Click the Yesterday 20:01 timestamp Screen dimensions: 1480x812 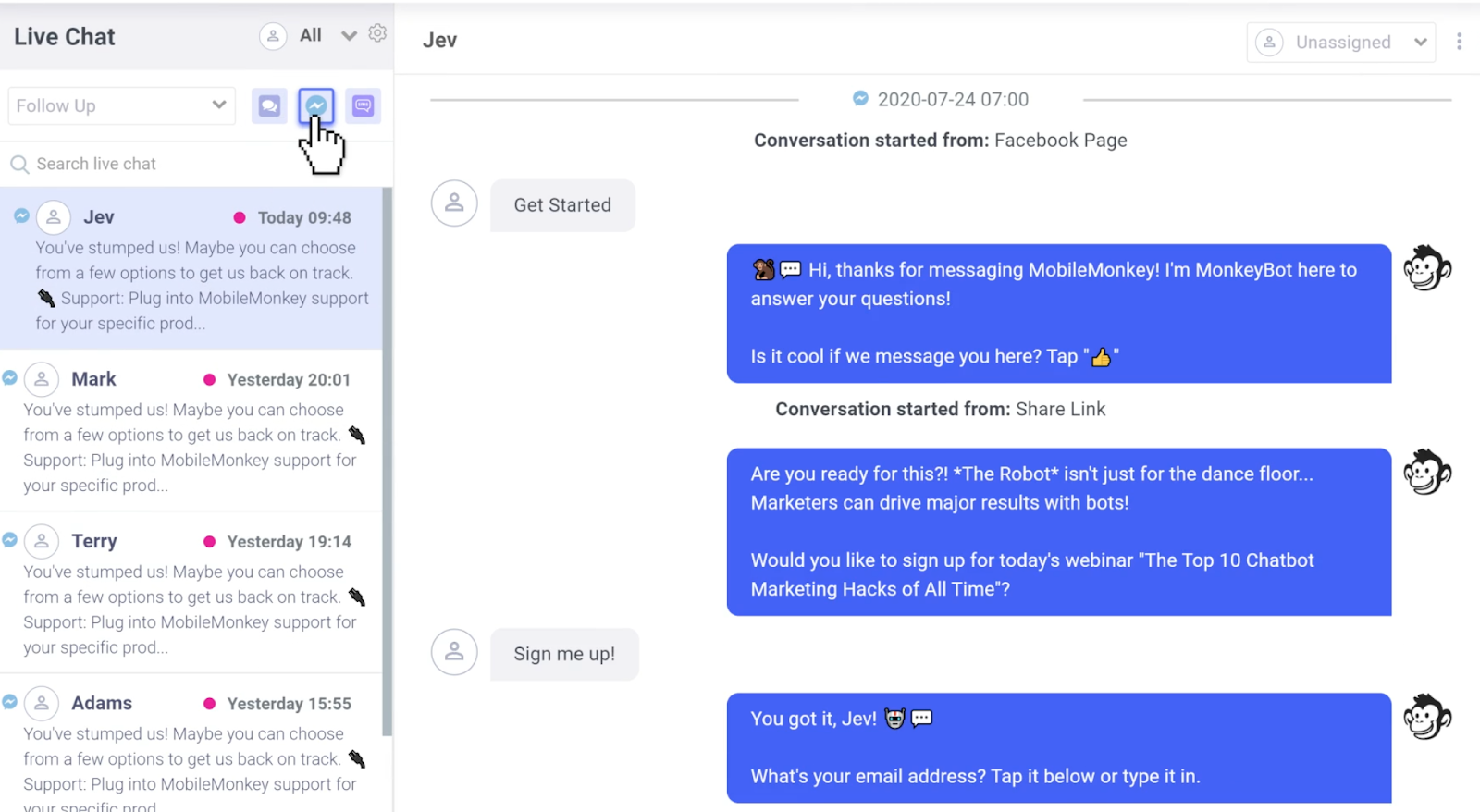289,379
